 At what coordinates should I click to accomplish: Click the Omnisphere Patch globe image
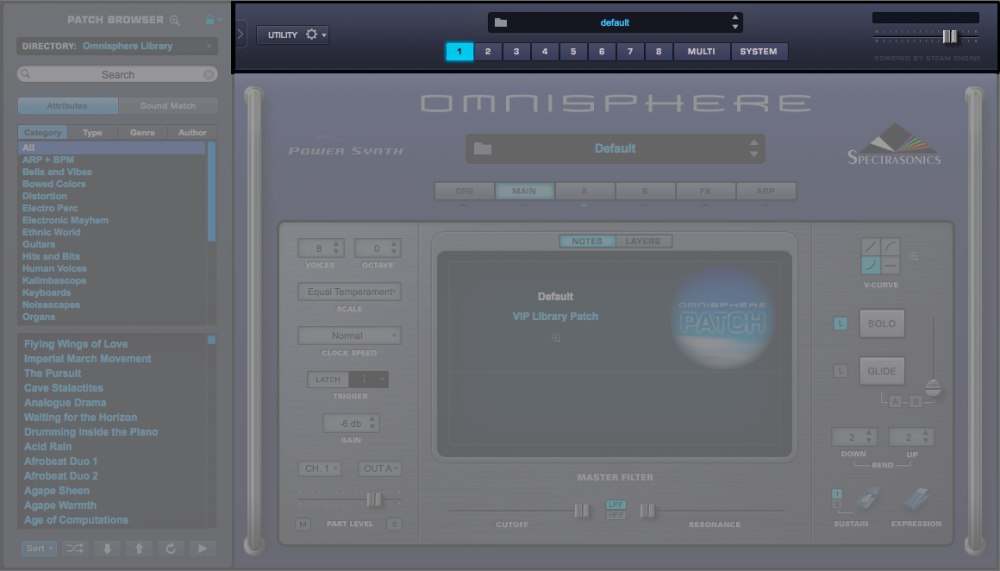pyautogui.click(x=723, y=317)
